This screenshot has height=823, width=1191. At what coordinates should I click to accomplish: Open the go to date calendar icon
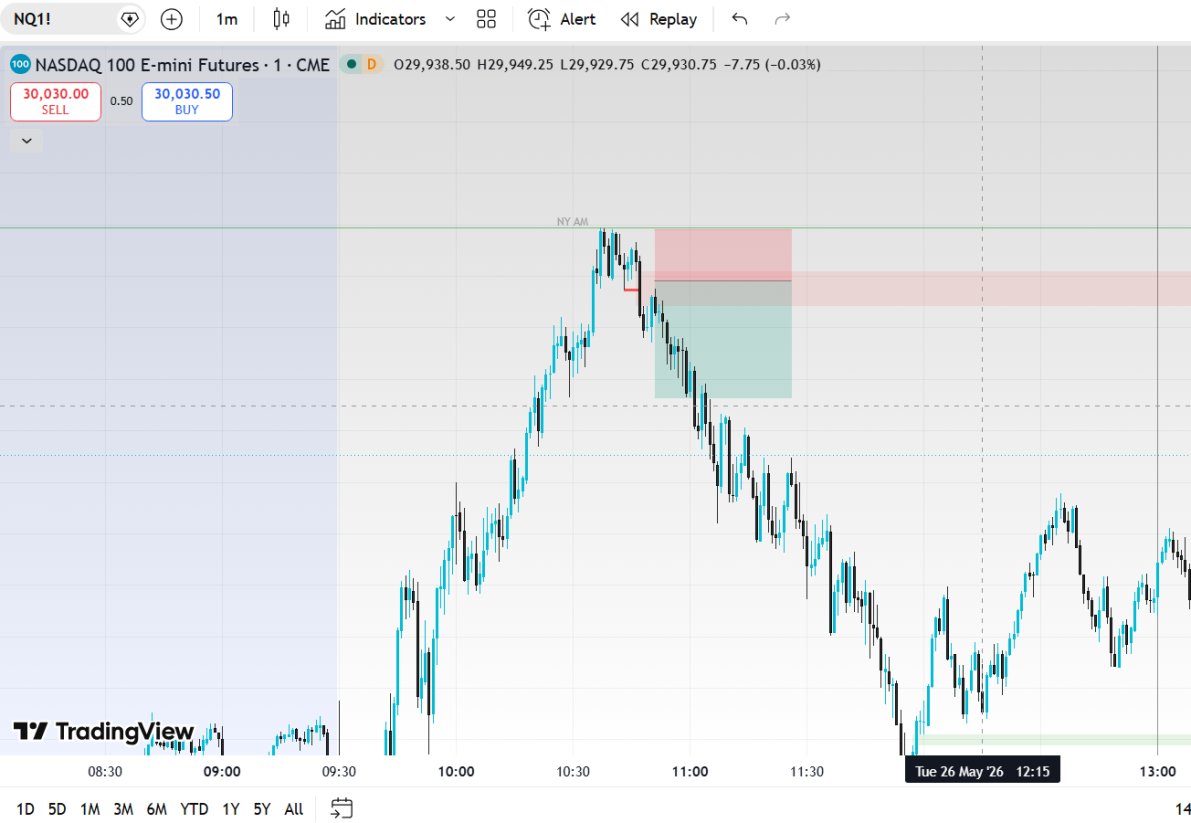342,809
